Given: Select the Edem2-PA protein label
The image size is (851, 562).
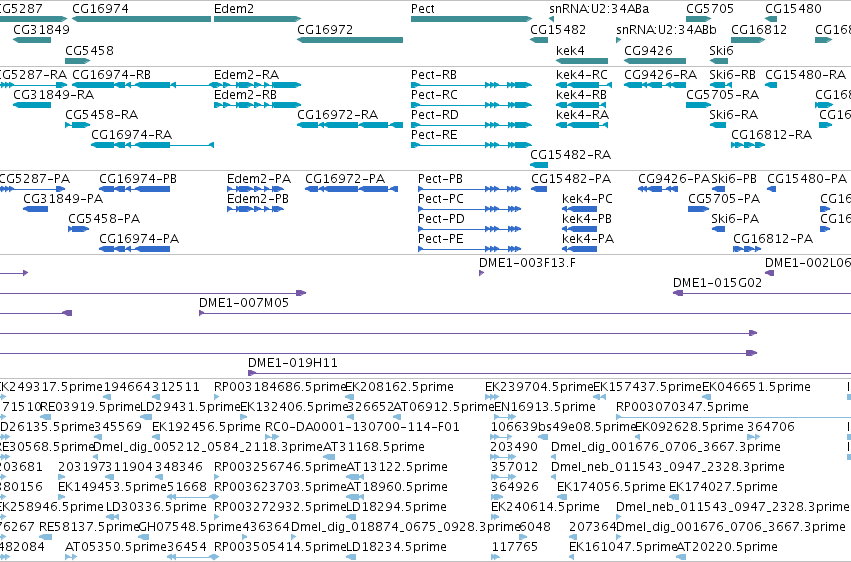Looking at the screenshot, I should [x=259, y=178].
